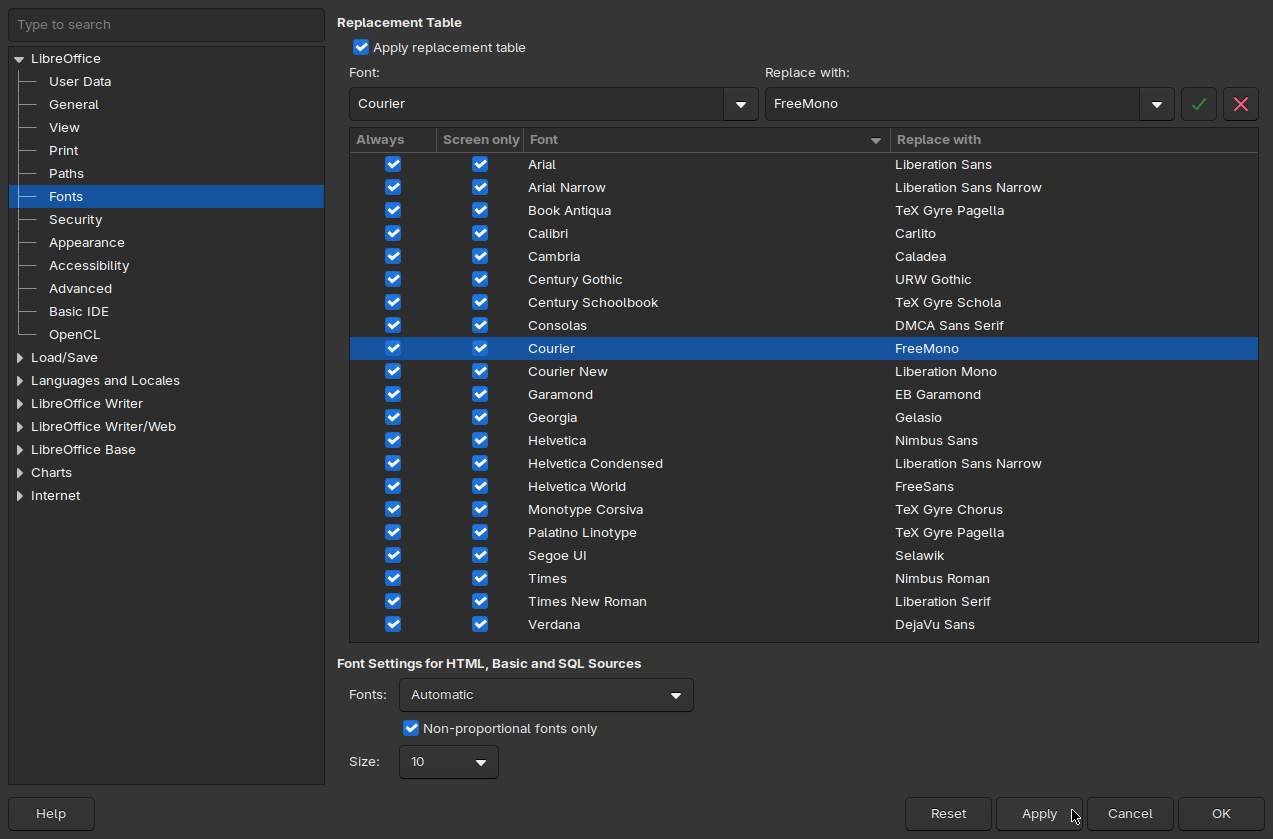The height and width of the screenshot is (839, 1273).
Task: Open the Replace with dropdown arrow
Action: 1157,104
